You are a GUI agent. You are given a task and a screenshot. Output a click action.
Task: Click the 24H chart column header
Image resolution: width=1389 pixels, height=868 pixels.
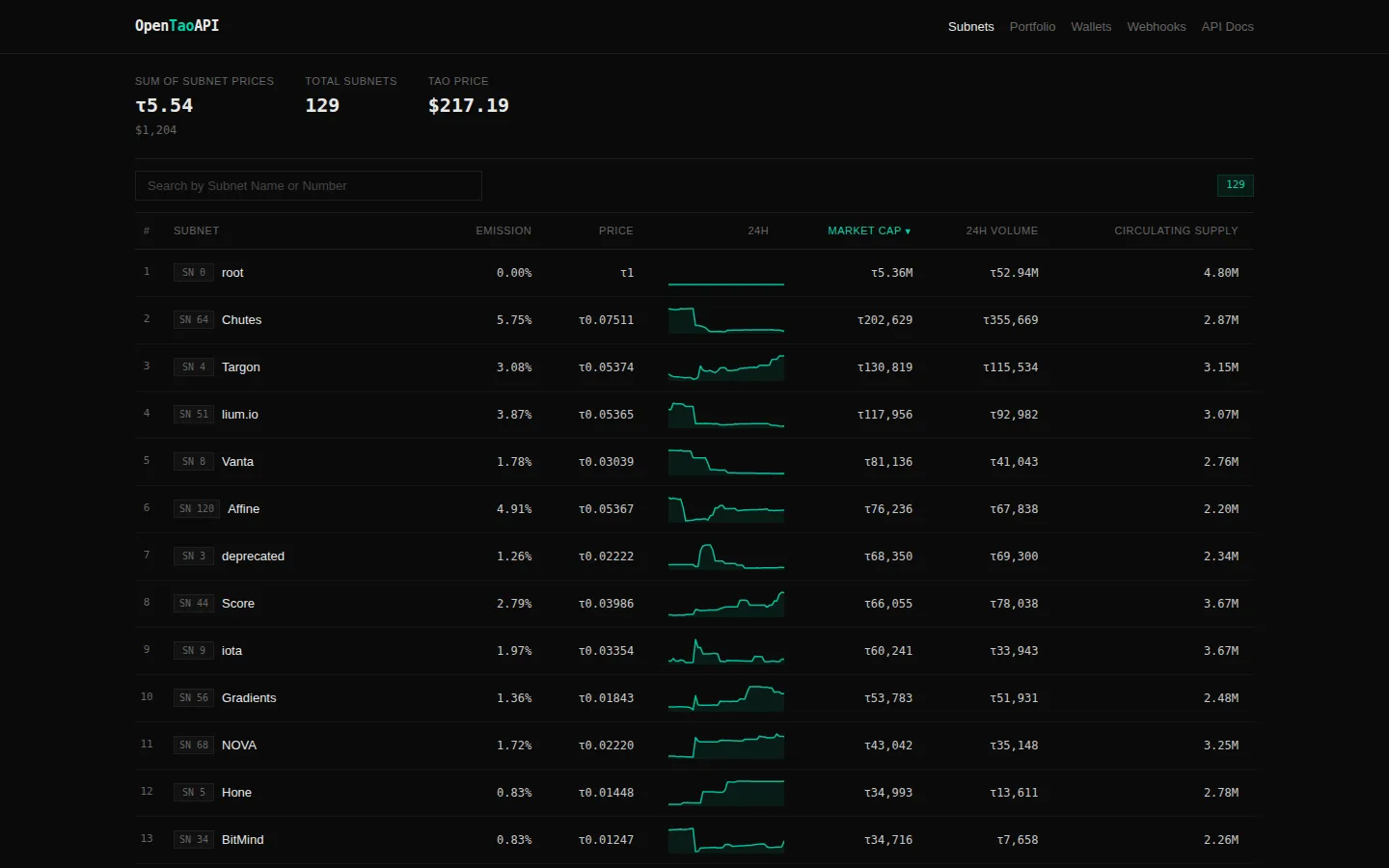tap(758, 231)
